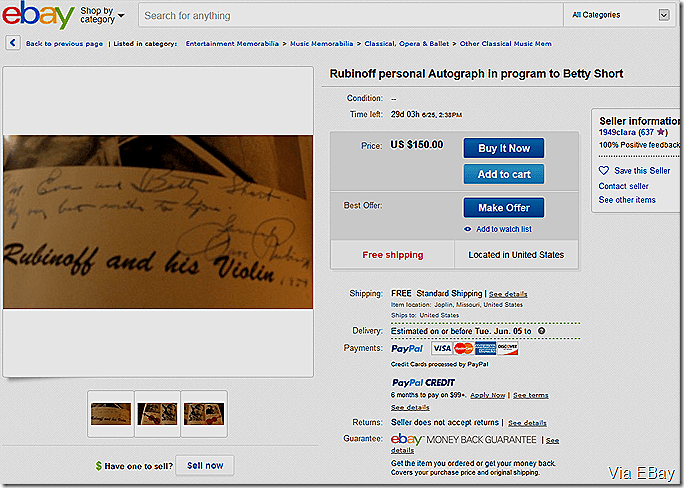
Task: Open the Contact seller link
Action: 623,186
